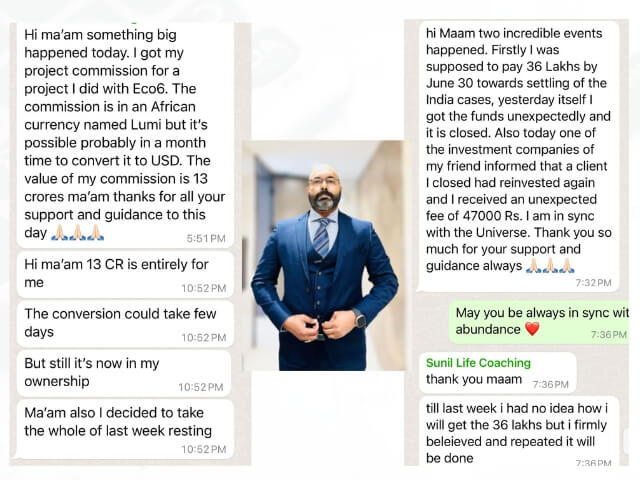640x480 pixels.
Task: Open the man in blue suit photo
Action: tap(324, 256)
